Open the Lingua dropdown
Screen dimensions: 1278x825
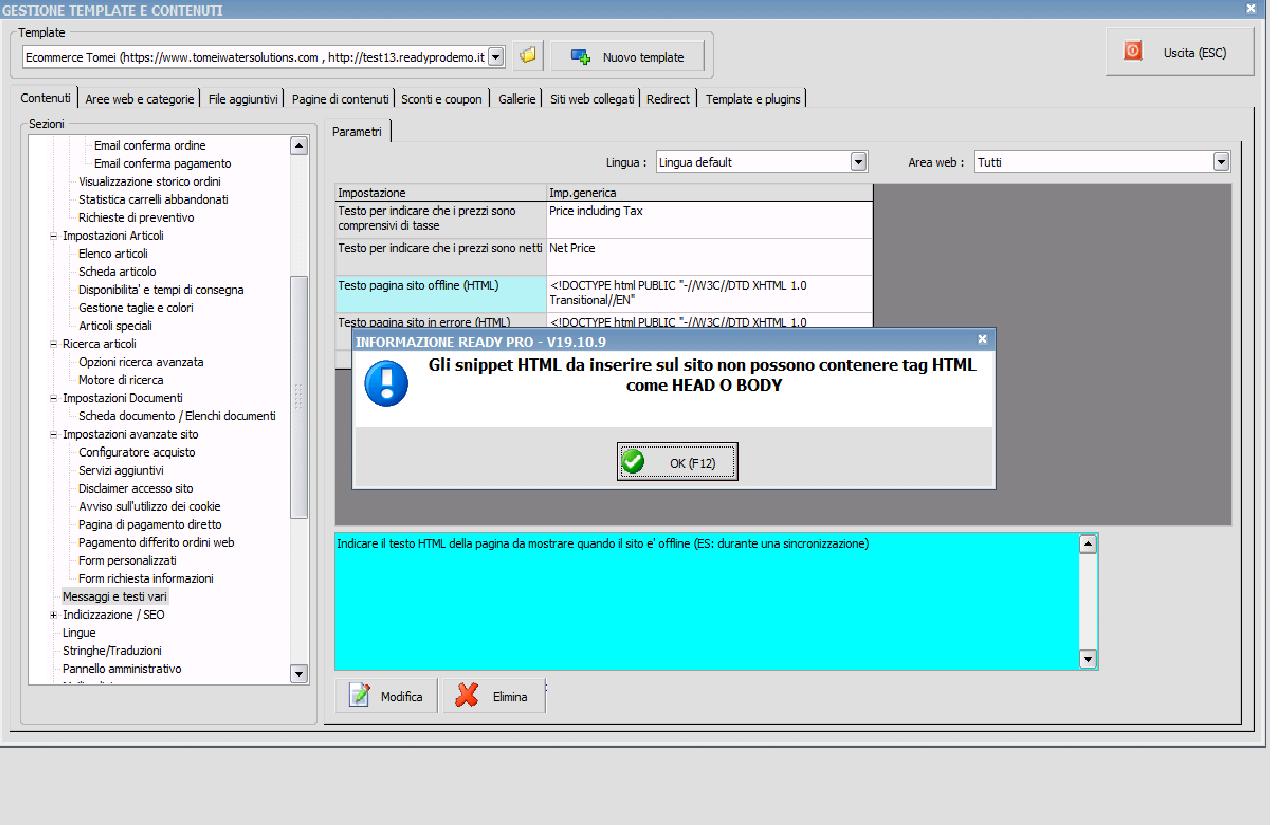coord(858,162)
